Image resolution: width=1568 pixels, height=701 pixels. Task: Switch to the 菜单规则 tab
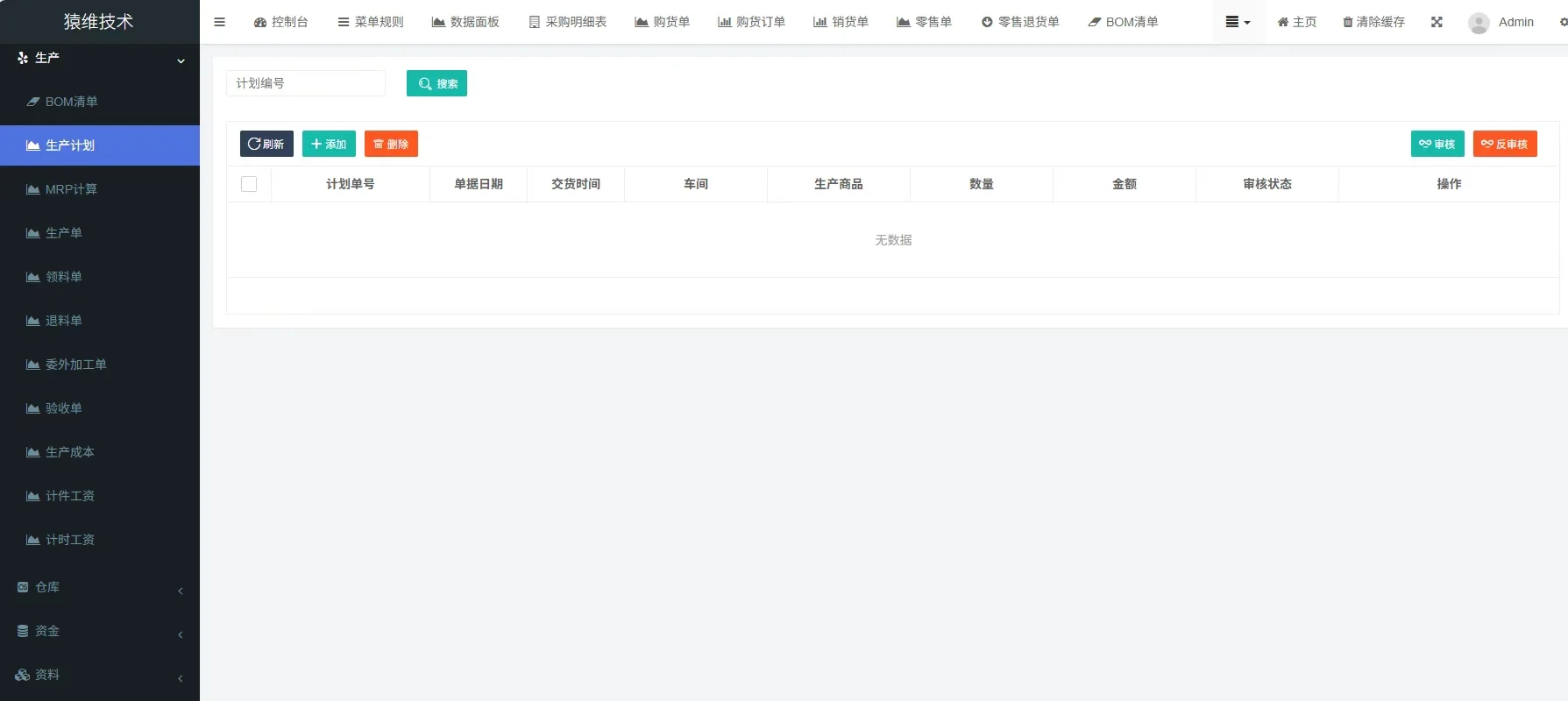tap(371, 22)
